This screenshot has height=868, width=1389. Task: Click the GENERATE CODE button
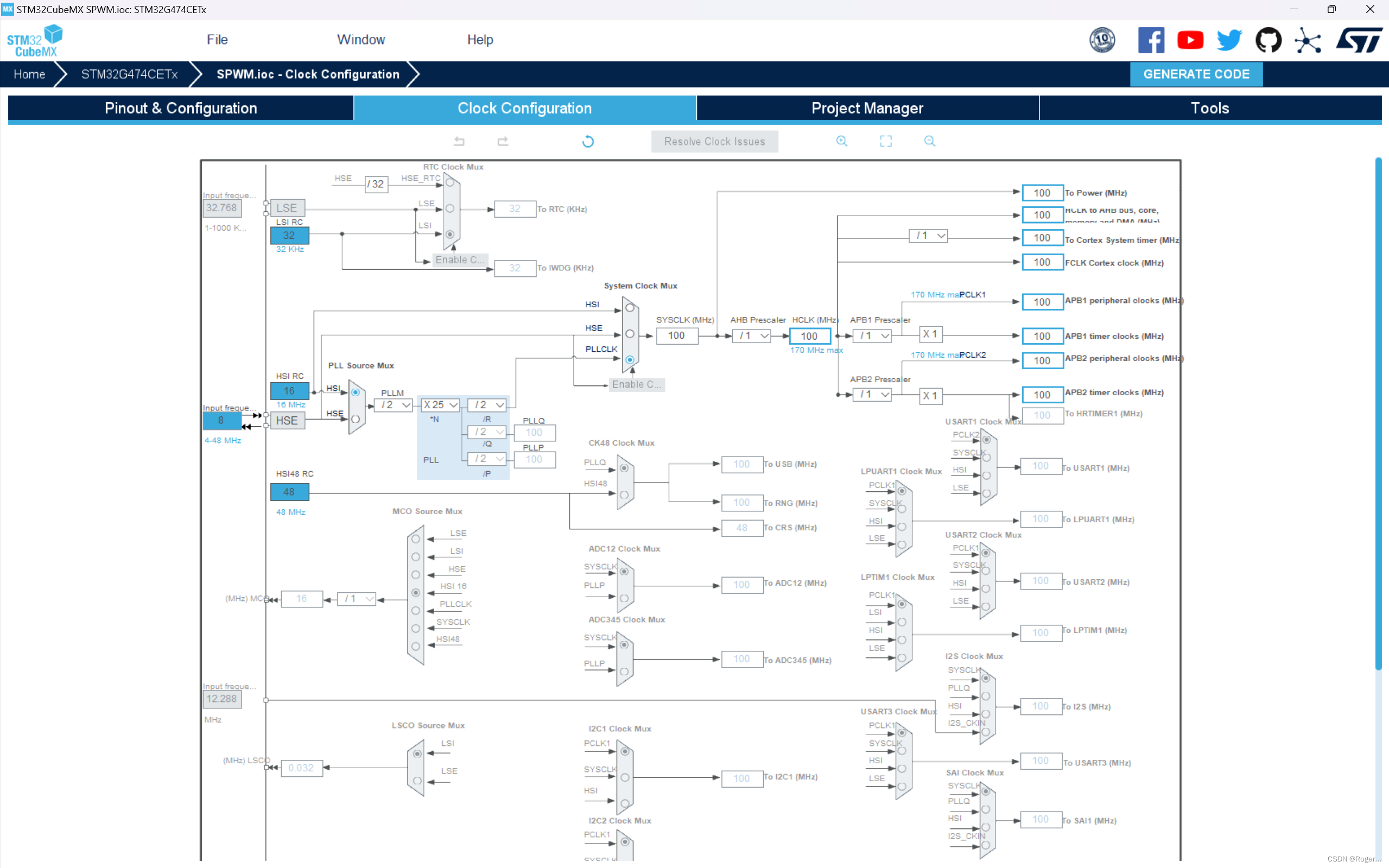[x=1196, y=74]
